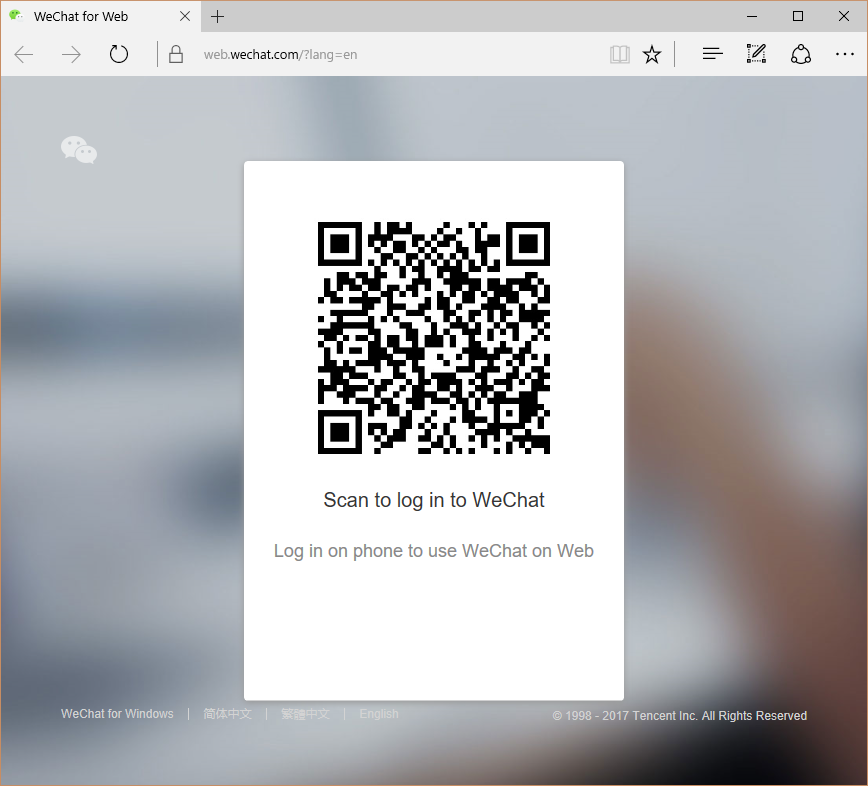Open the browser more-options ellipsis menu
The image size is (868, 786).
pos(845,54)
